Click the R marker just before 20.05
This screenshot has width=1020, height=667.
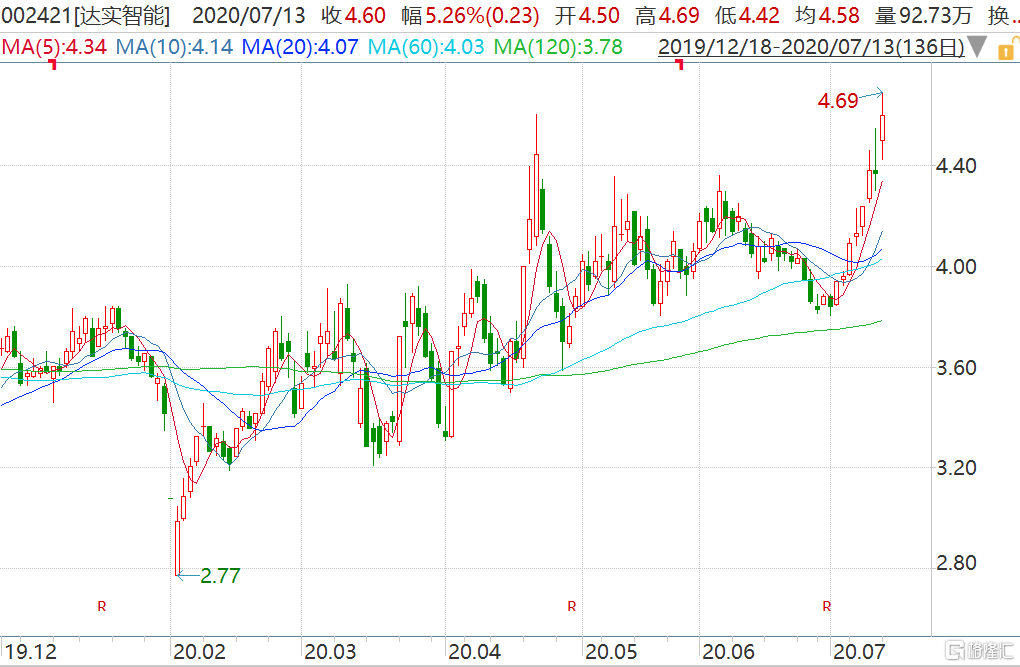pos(571,606)
